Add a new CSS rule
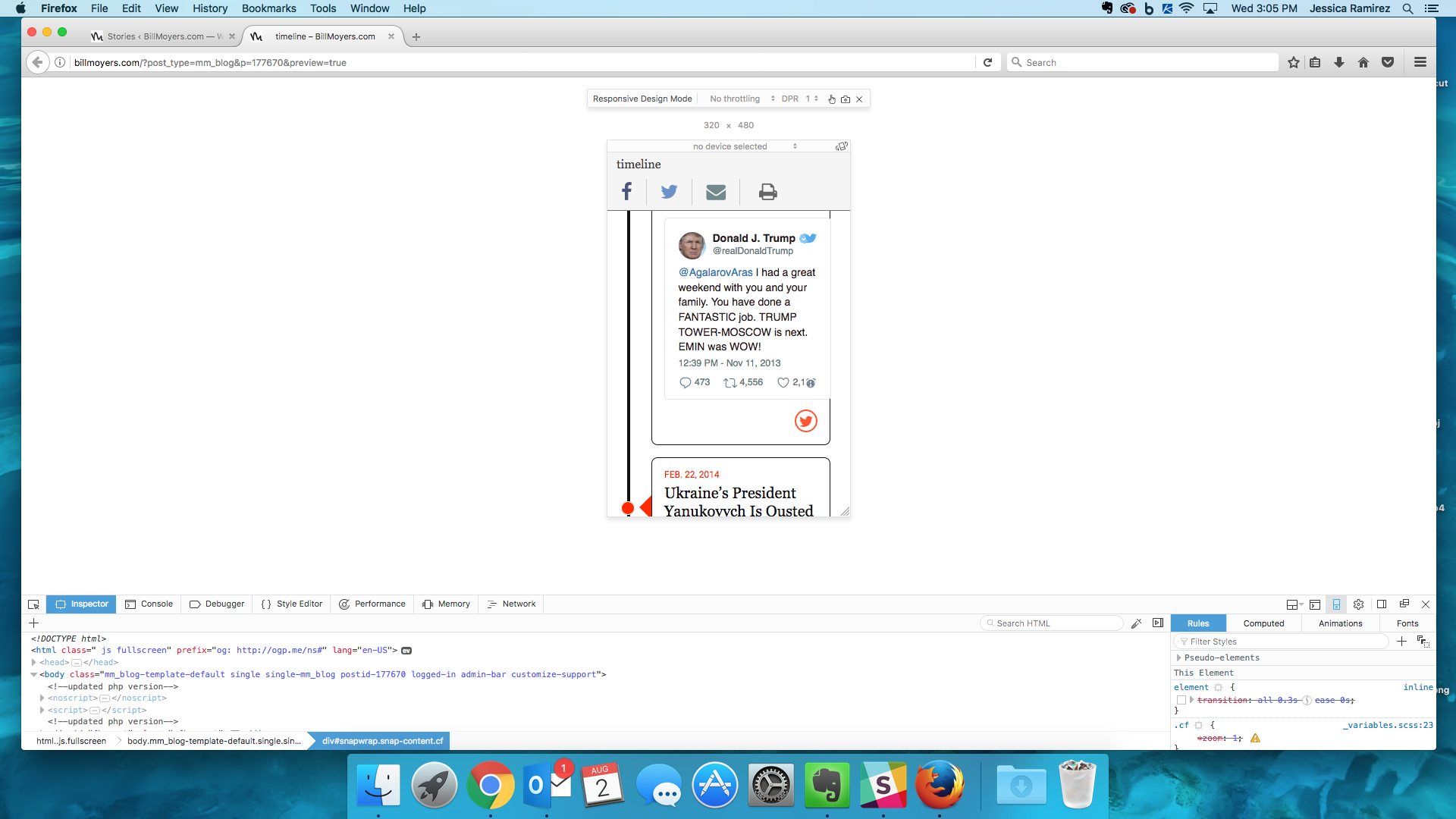This screenshot has height=819, width=1456. click(x=1401, y=642)
